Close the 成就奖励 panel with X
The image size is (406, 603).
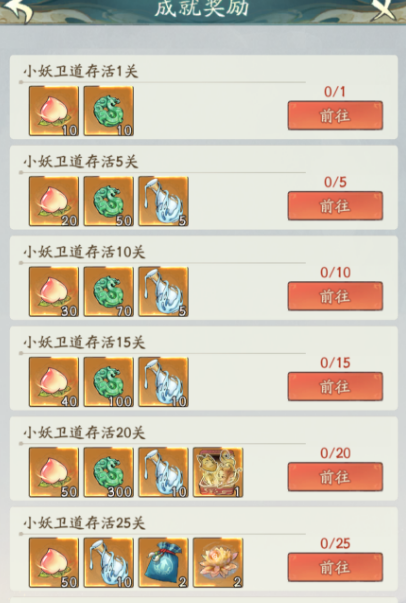383,10
